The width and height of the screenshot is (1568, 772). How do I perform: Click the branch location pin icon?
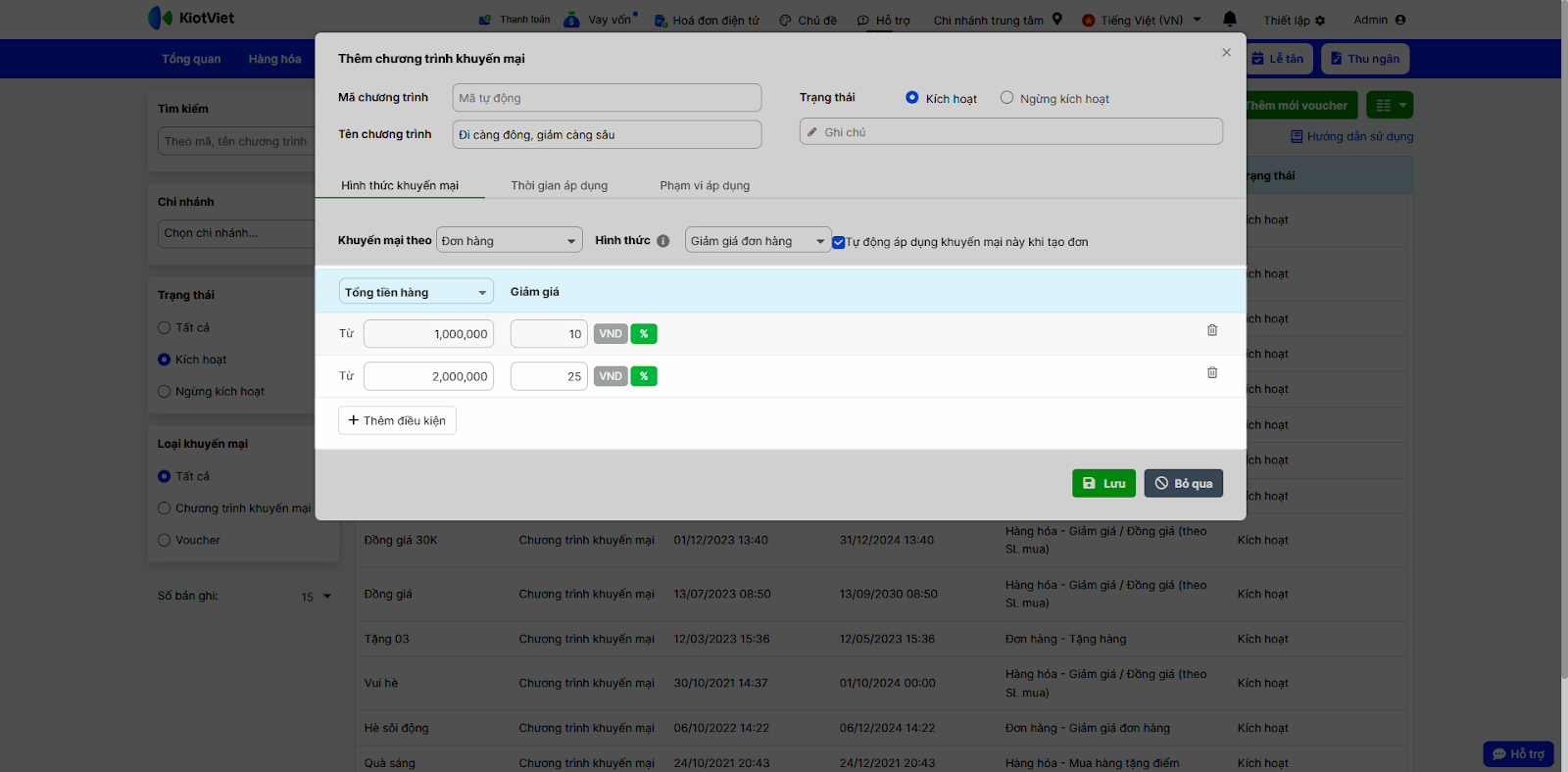click(1057, 19)
